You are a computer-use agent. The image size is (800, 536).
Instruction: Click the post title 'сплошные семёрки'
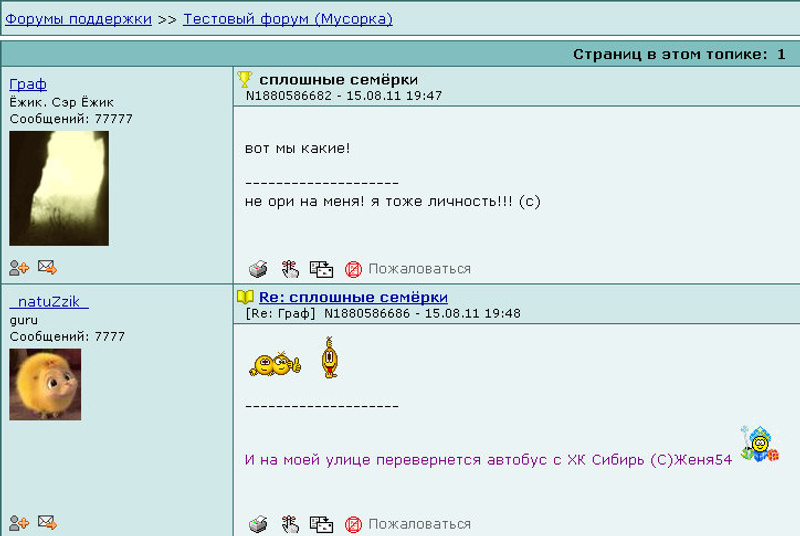(x=339, y=80)
